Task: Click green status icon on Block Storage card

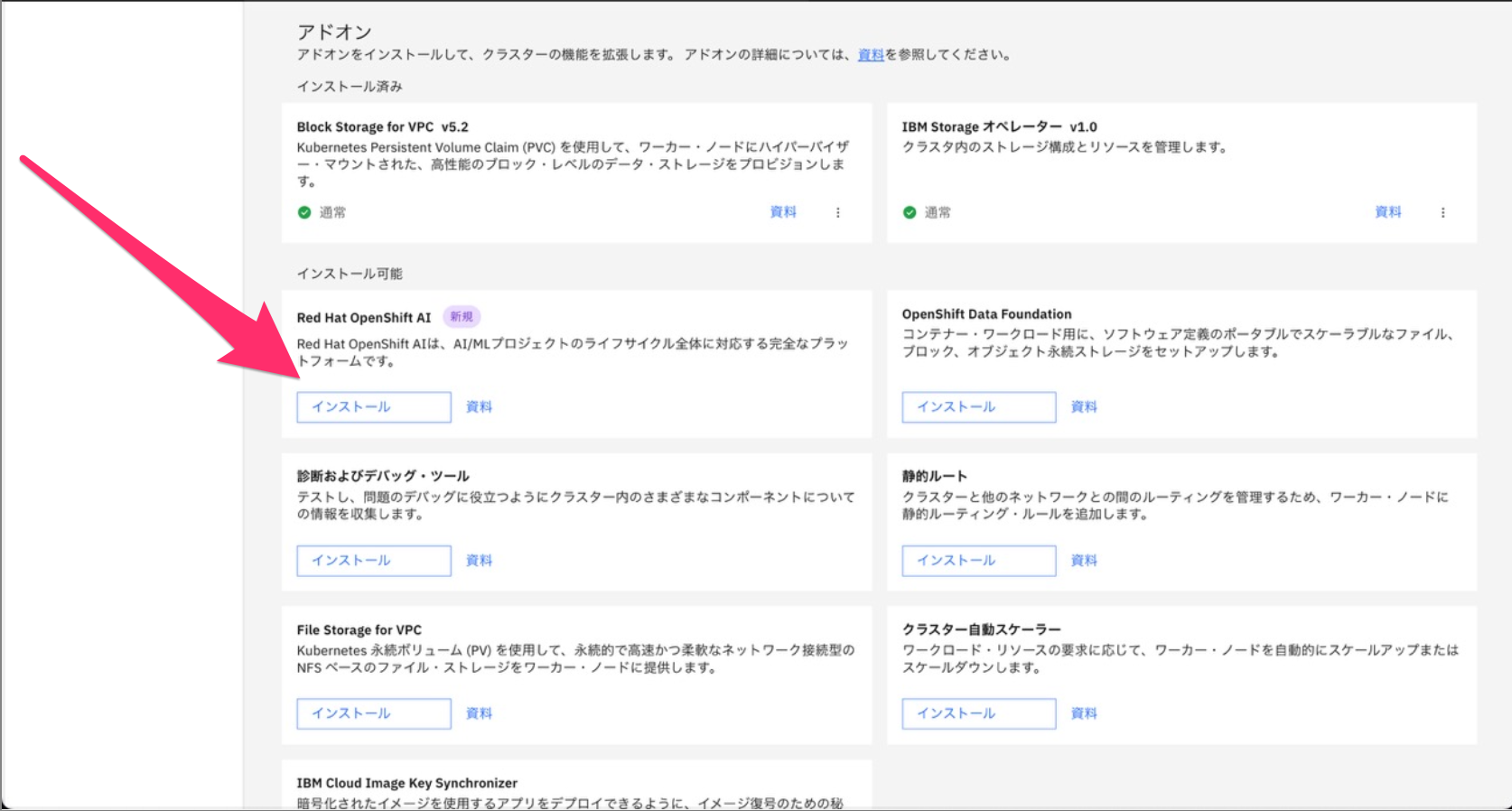Action: 304,213
